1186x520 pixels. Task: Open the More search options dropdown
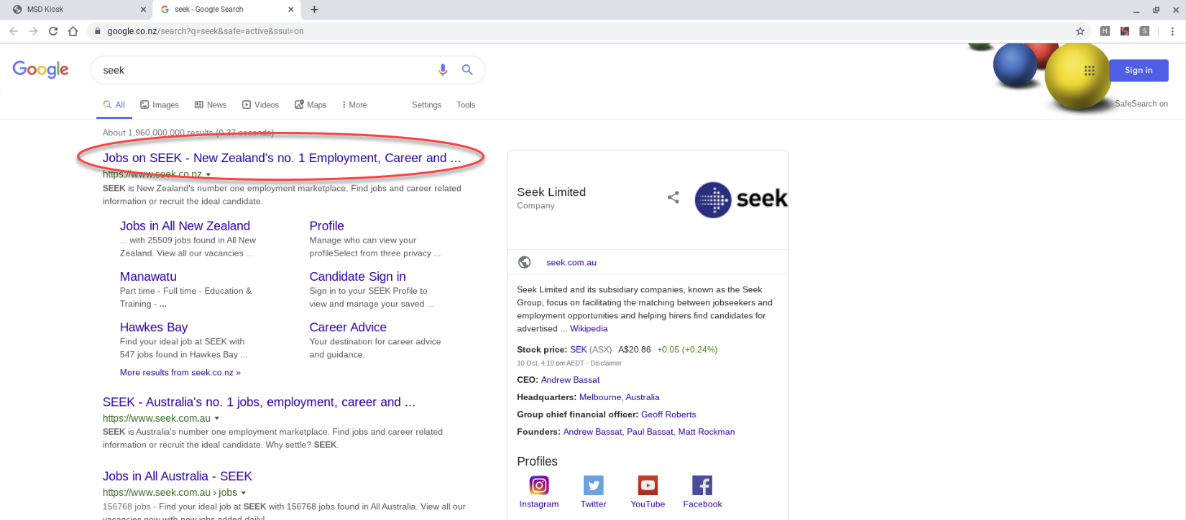point(355,104)
